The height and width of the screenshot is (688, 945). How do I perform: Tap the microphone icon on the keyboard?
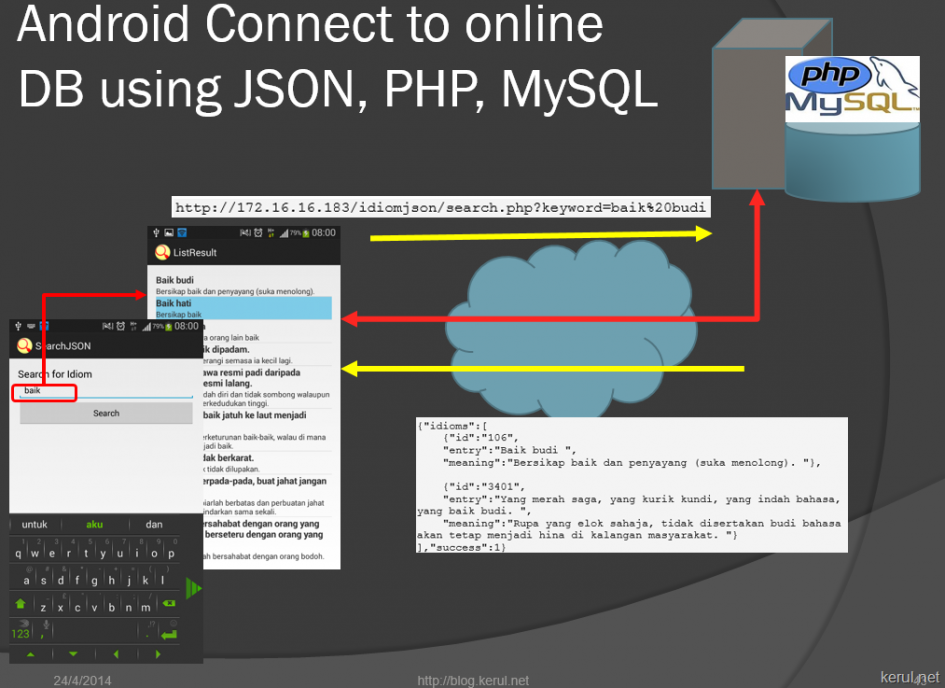pos(46,625)
